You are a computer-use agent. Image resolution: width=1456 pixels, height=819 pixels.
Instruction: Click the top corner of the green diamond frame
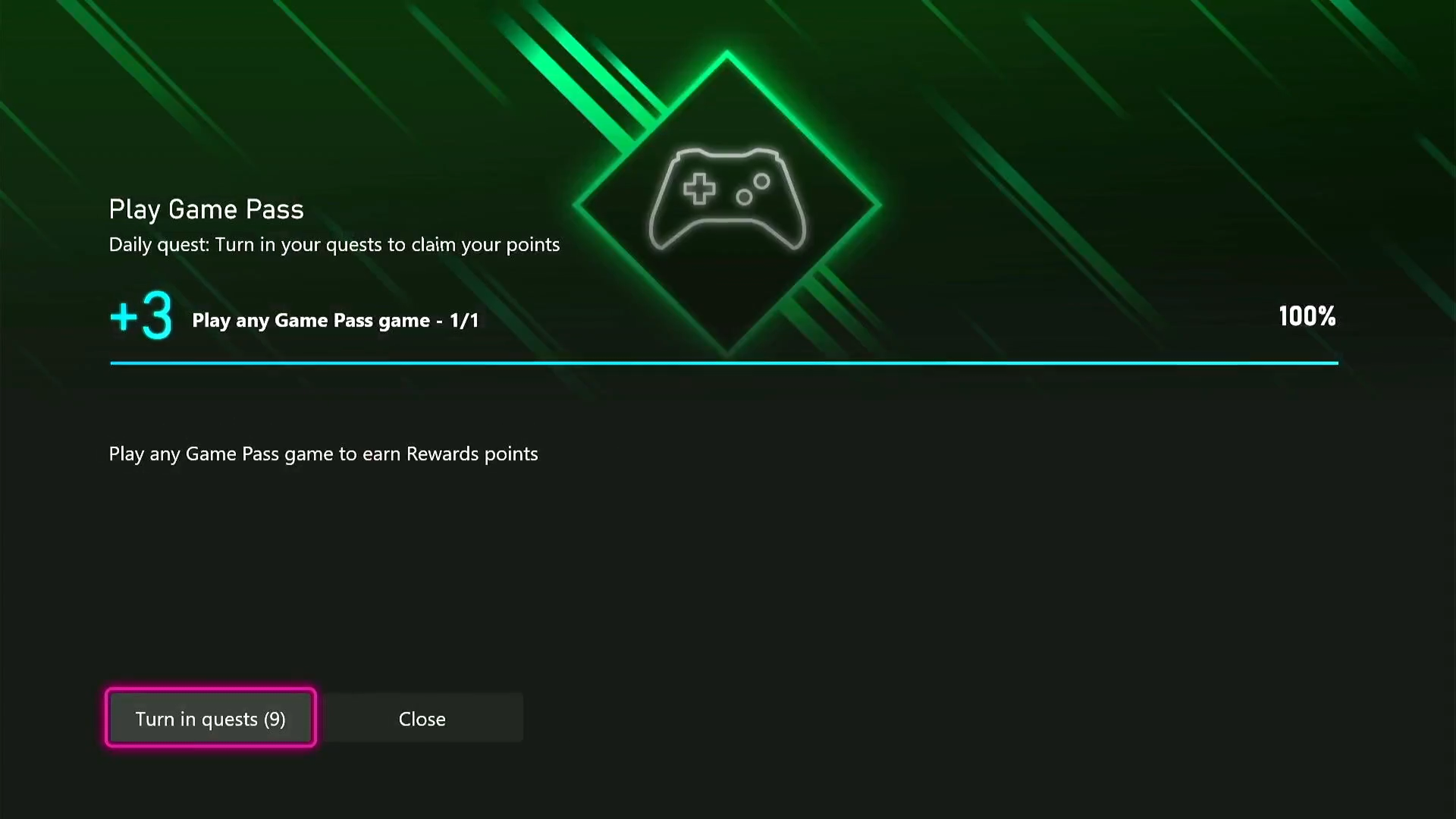726,56
